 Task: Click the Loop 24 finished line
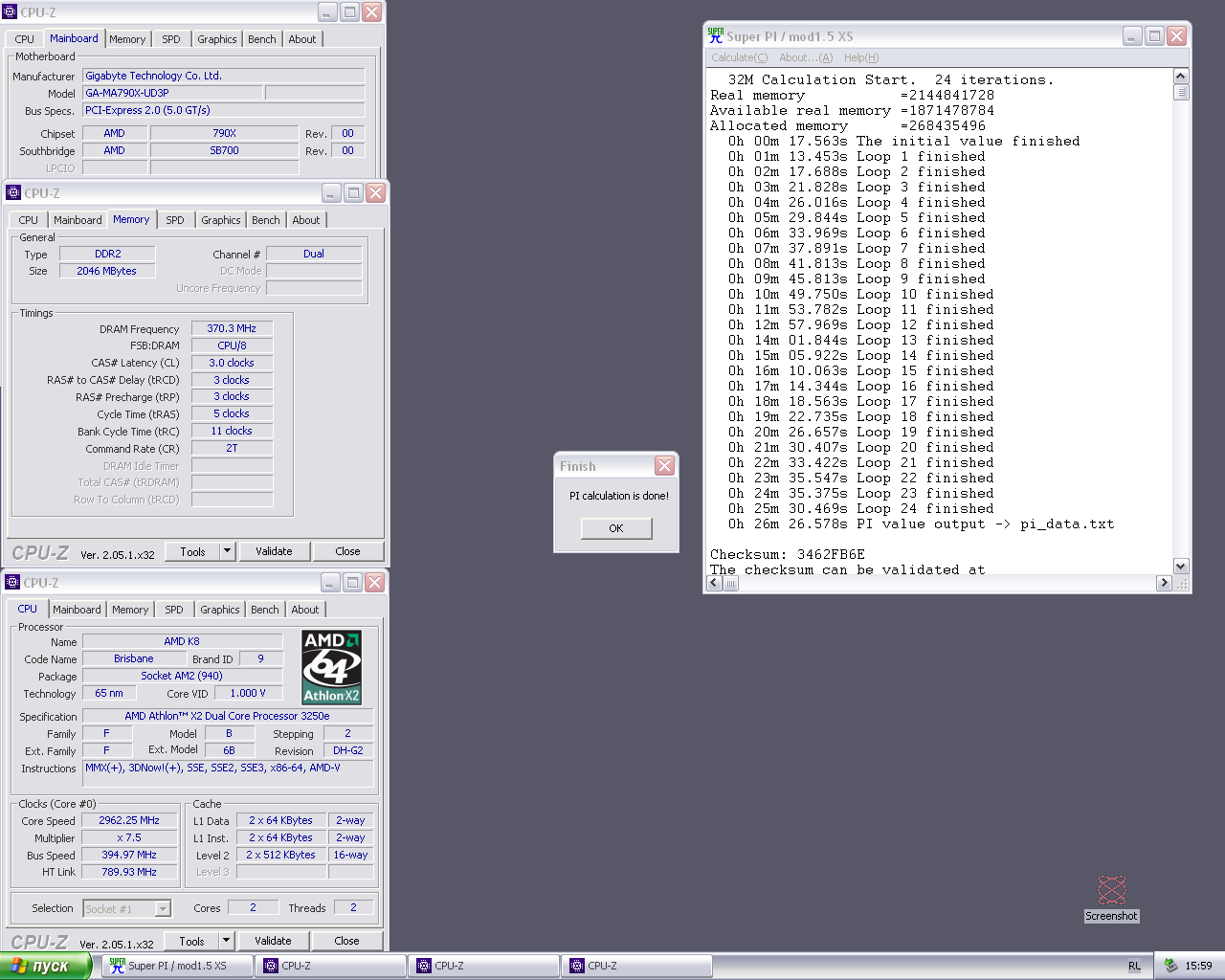(x=860, y=508)
